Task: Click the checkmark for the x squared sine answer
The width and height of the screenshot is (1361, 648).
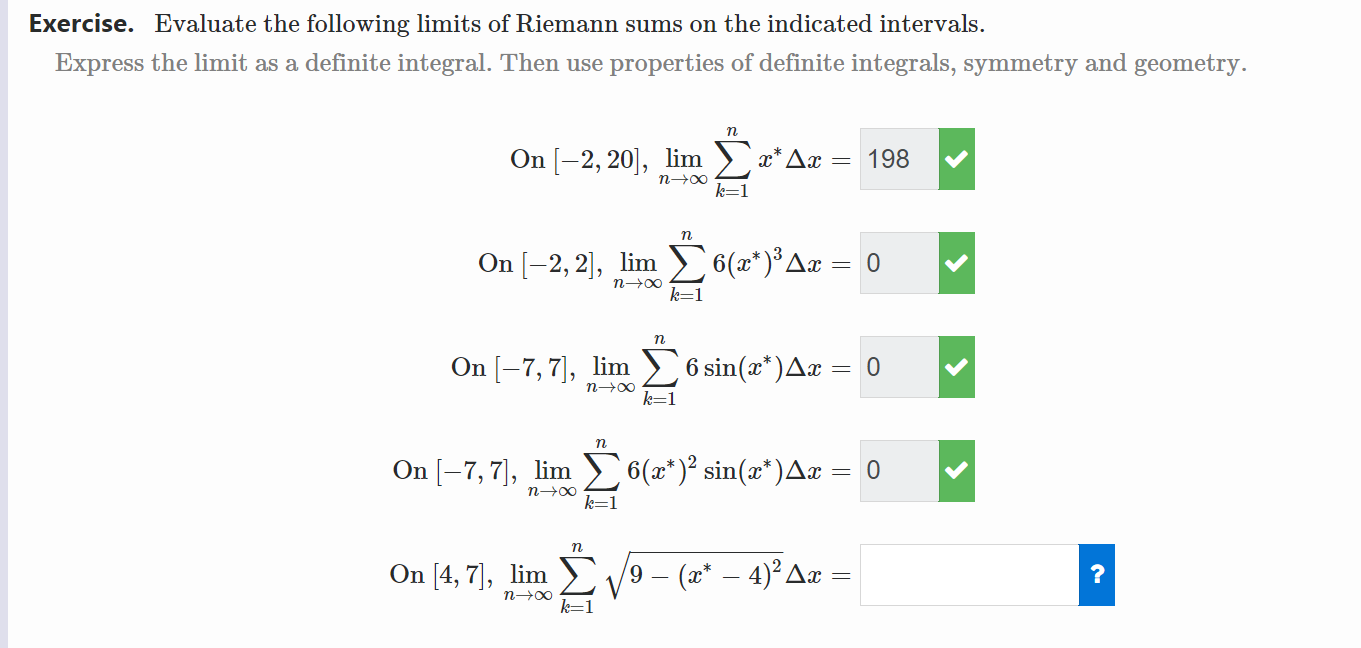Action: click(x=956, y=470)
